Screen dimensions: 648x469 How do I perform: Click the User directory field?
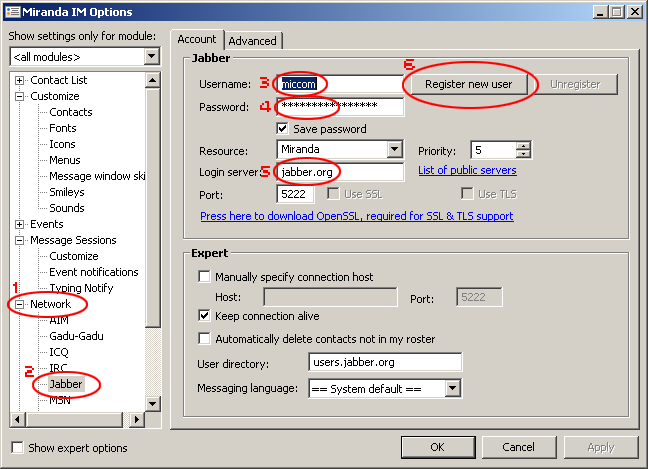[x=385, y=362]
